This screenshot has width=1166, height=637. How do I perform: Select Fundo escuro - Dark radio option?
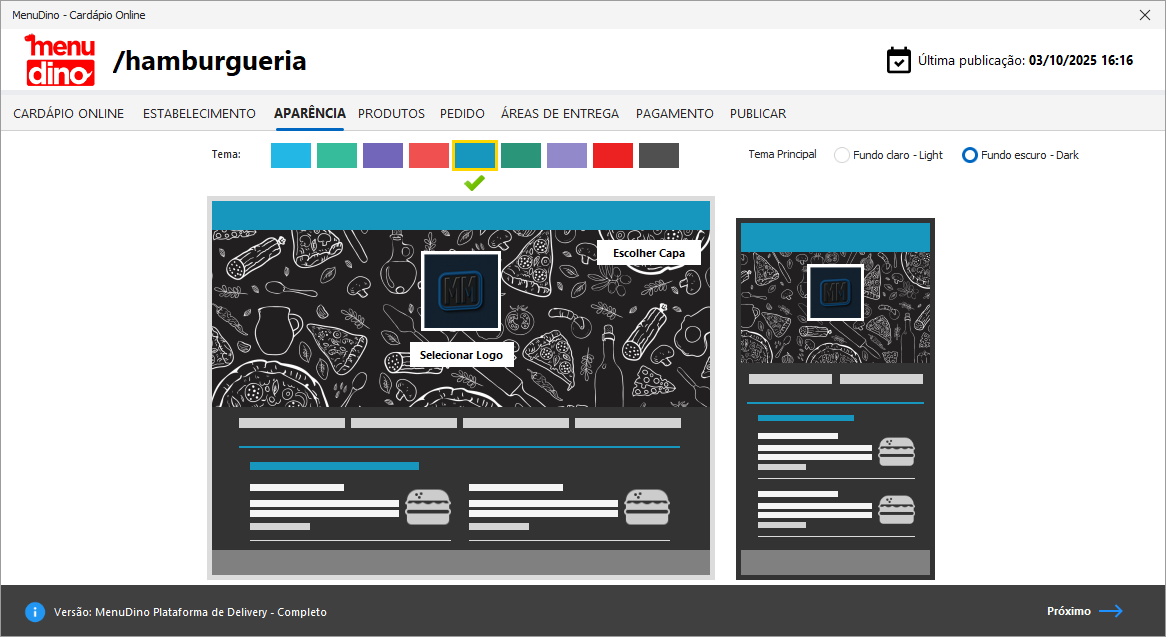pyautogui.click(x=969, y=155)
